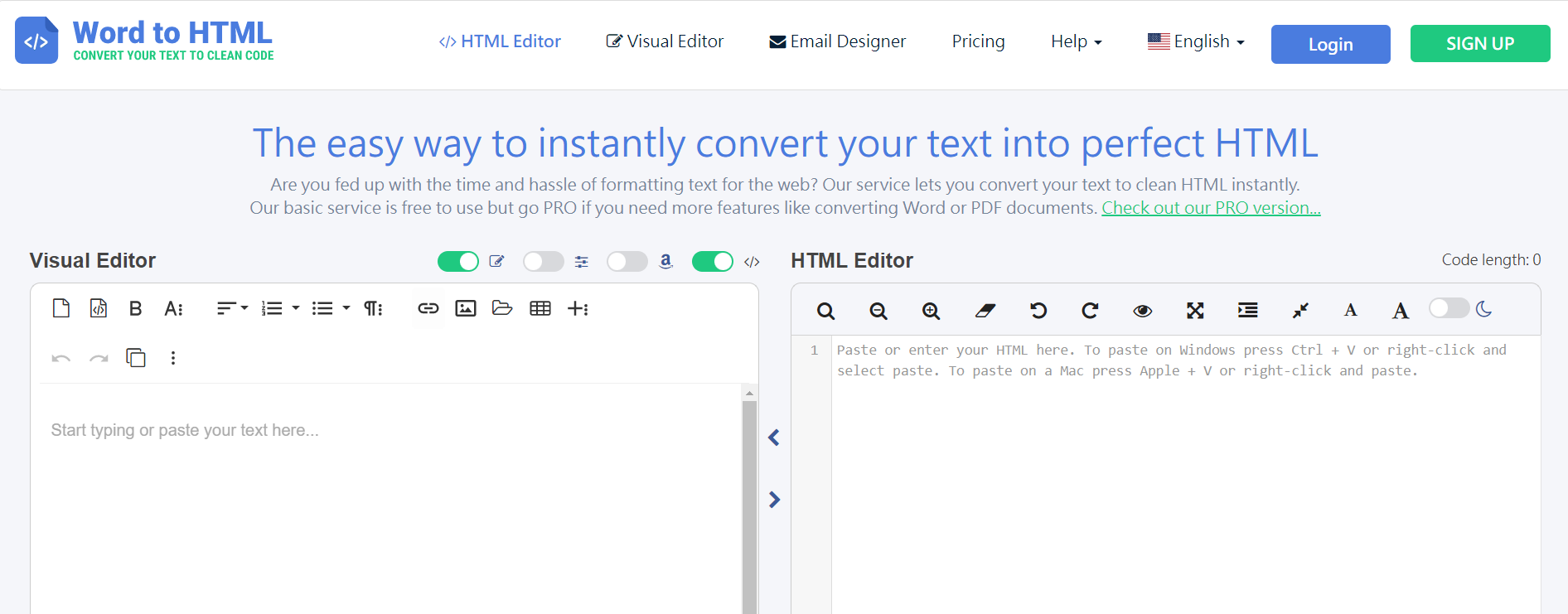The height and width of the screenshot is (614, 1568).
Task: Click the bulleted list icon
Action: [322, 308]
